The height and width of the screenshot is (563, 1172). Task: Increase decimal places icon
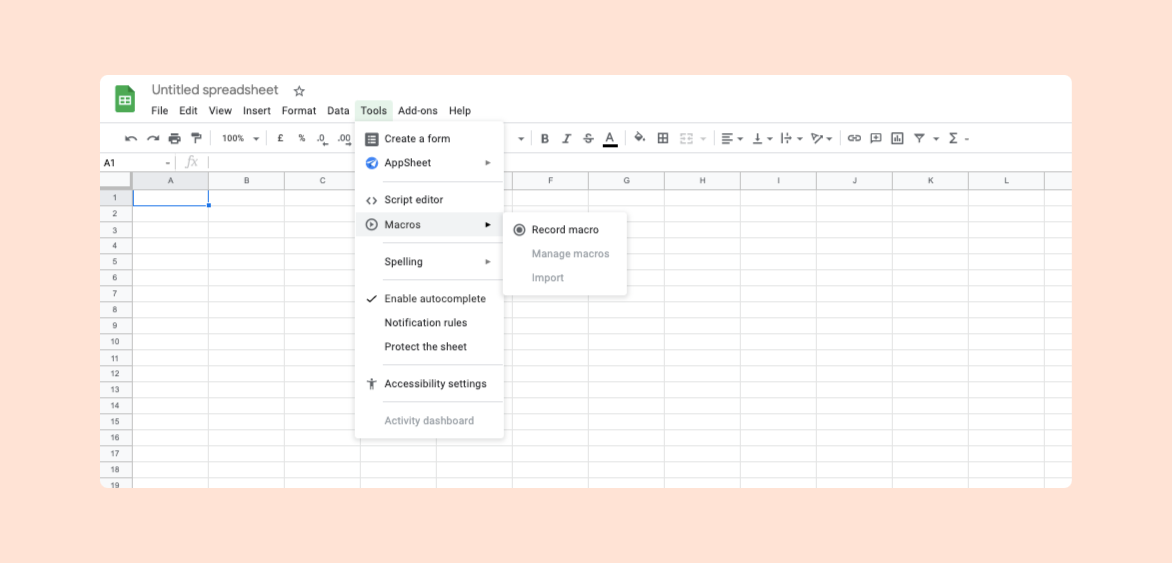tap(344, 138)
